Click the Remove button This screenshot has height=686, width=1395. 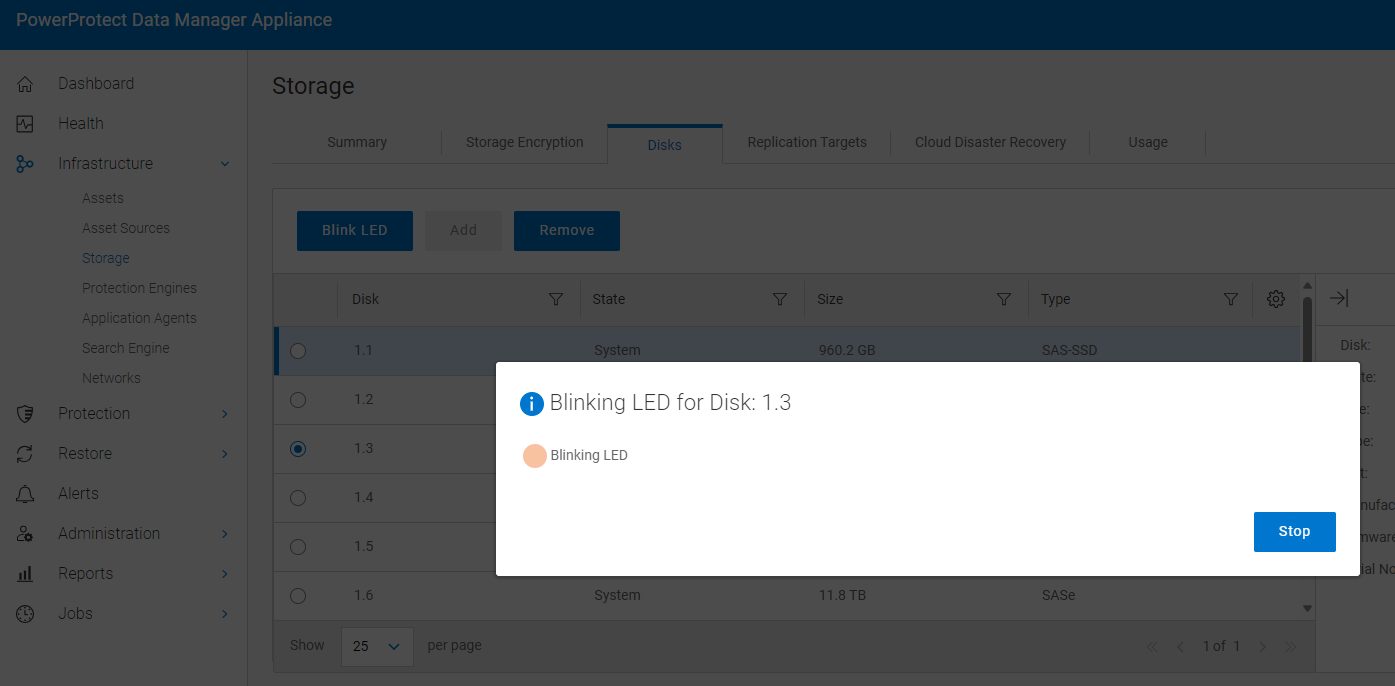click(x=566, y=230)
